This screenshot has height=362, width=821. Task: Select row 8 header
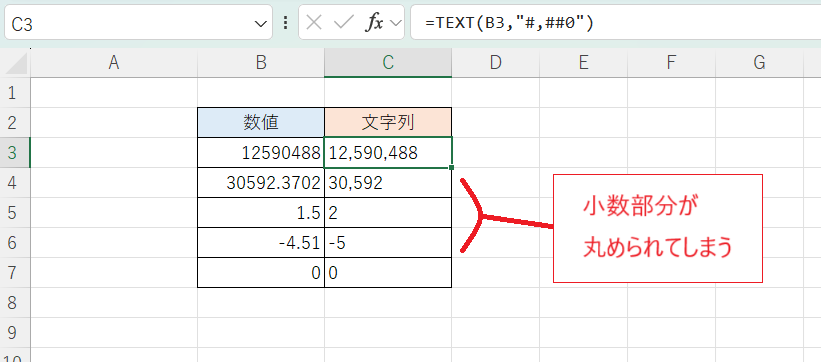(15, 302)
